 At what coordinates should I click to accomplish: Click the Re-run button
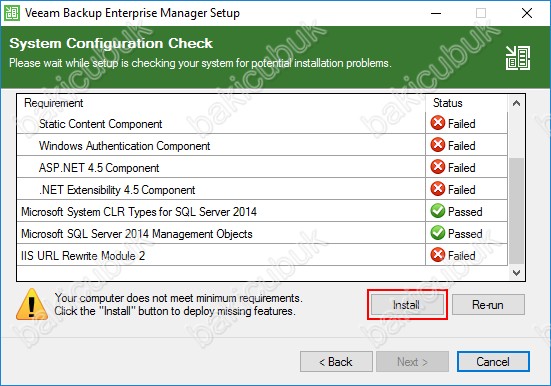488,304
